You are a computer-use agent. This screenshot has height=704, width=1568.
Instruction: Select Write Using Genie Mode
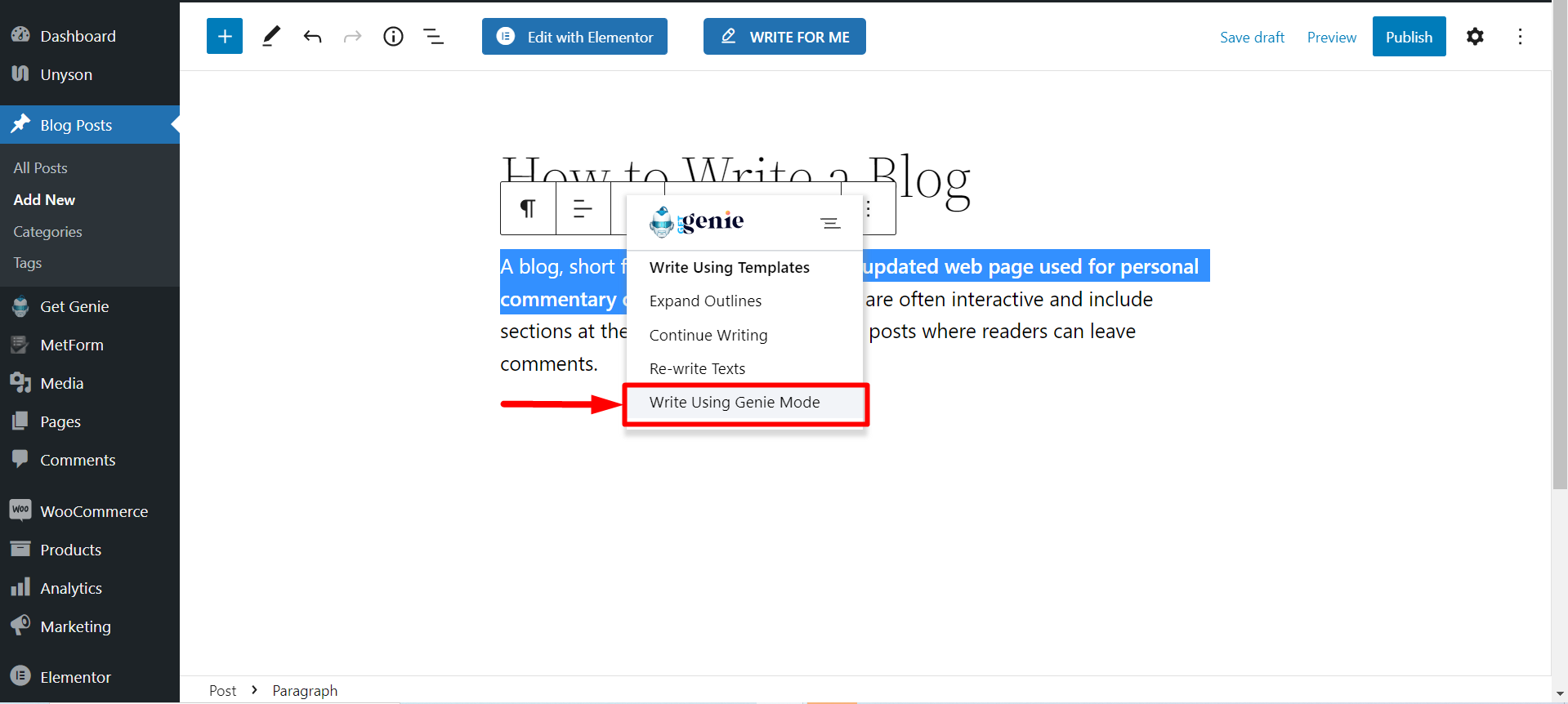(x=744, y=403)
